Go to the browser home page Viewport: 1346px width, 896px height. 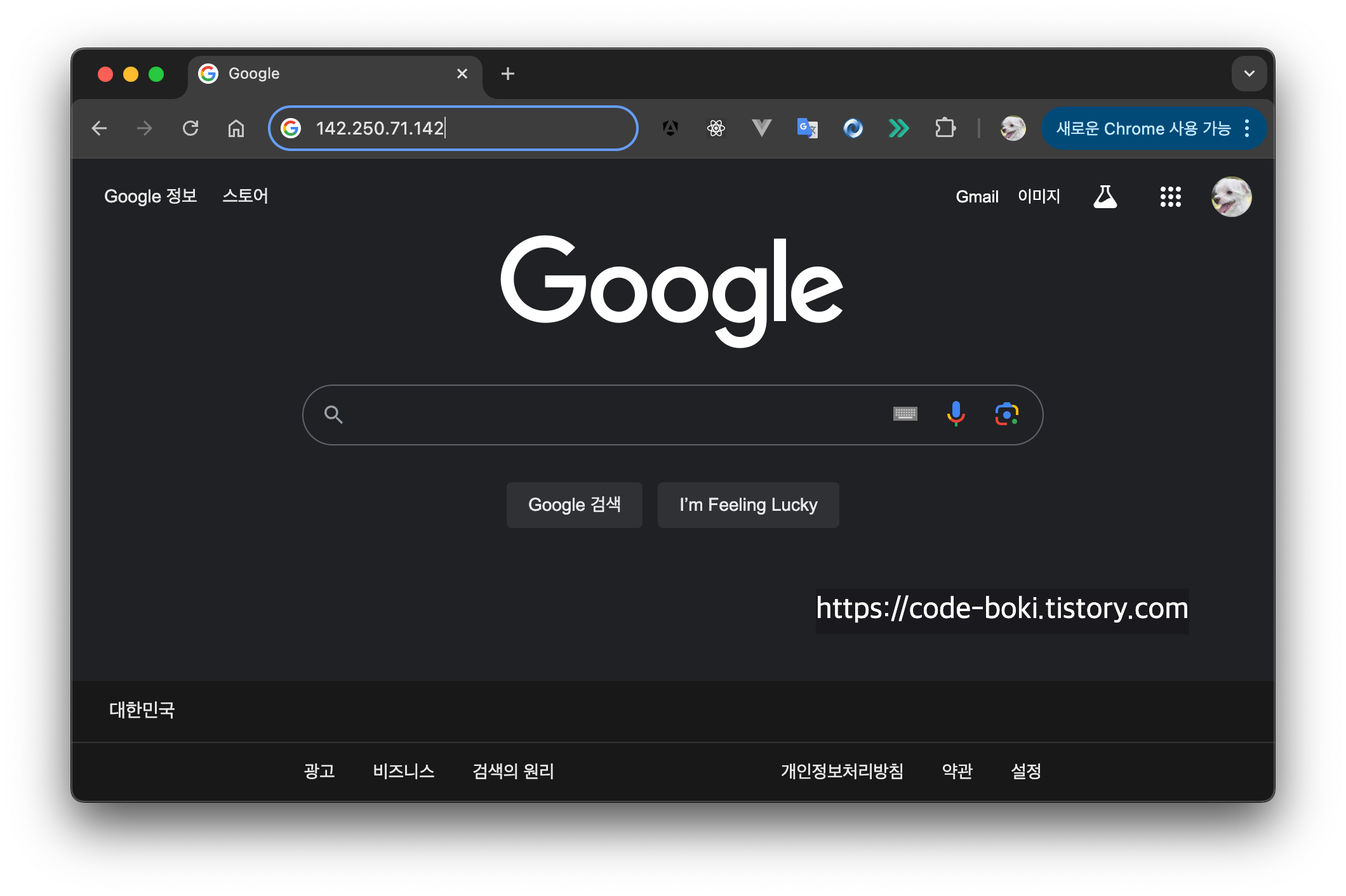[236, 129]
